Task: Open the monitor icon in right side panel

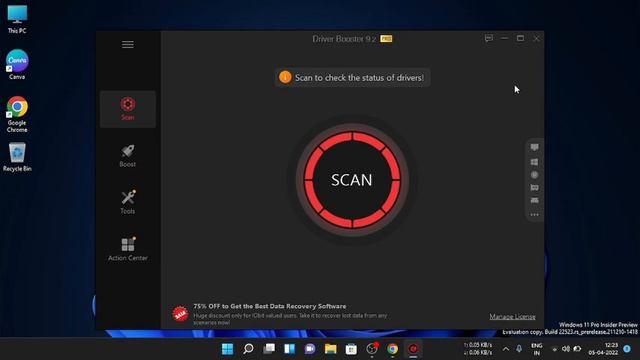Action: coord(534,147)
